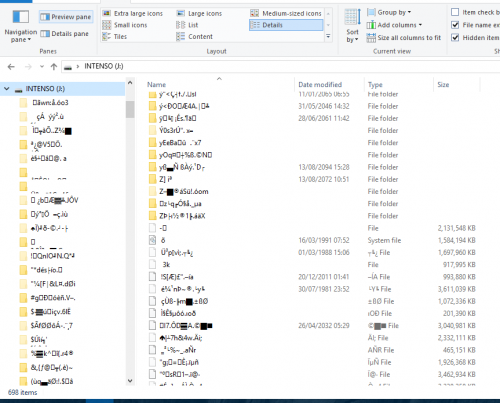
Task: Navigate back with the back arrow
Action: coord(11,67)
